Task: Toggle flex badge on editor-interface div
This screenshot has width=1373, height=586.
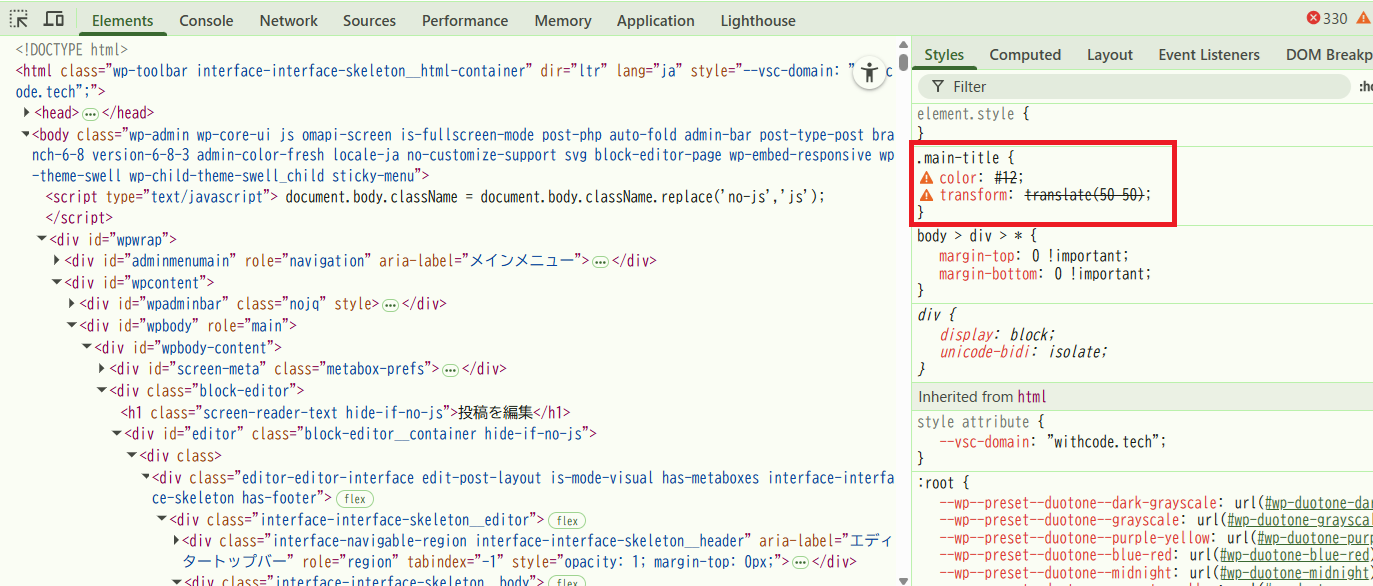Action: (x=354, y=498)
